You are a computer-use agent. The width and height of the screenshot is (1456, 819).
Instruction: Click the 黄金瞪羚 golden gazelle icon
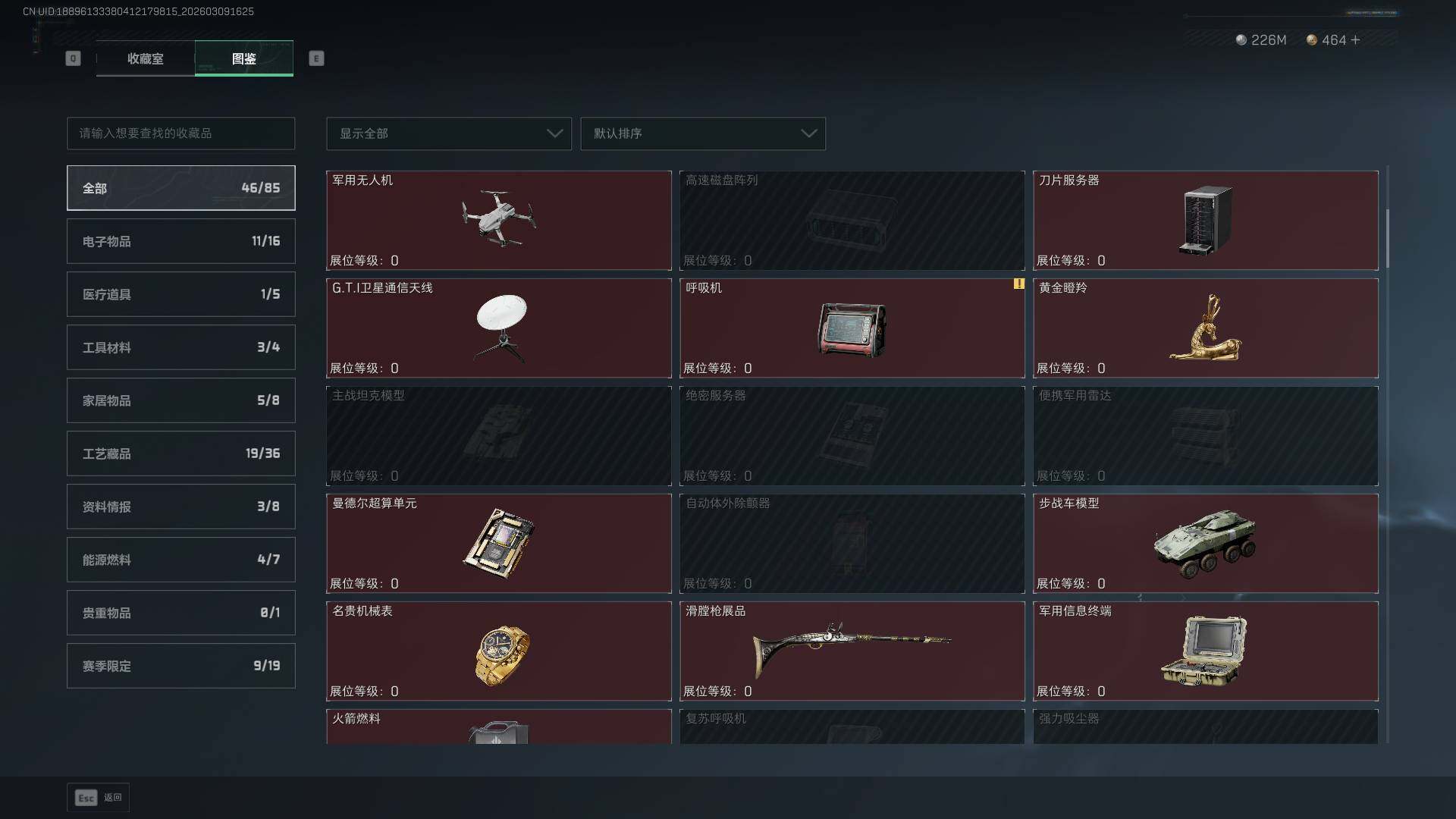[x=1206, y=328]
